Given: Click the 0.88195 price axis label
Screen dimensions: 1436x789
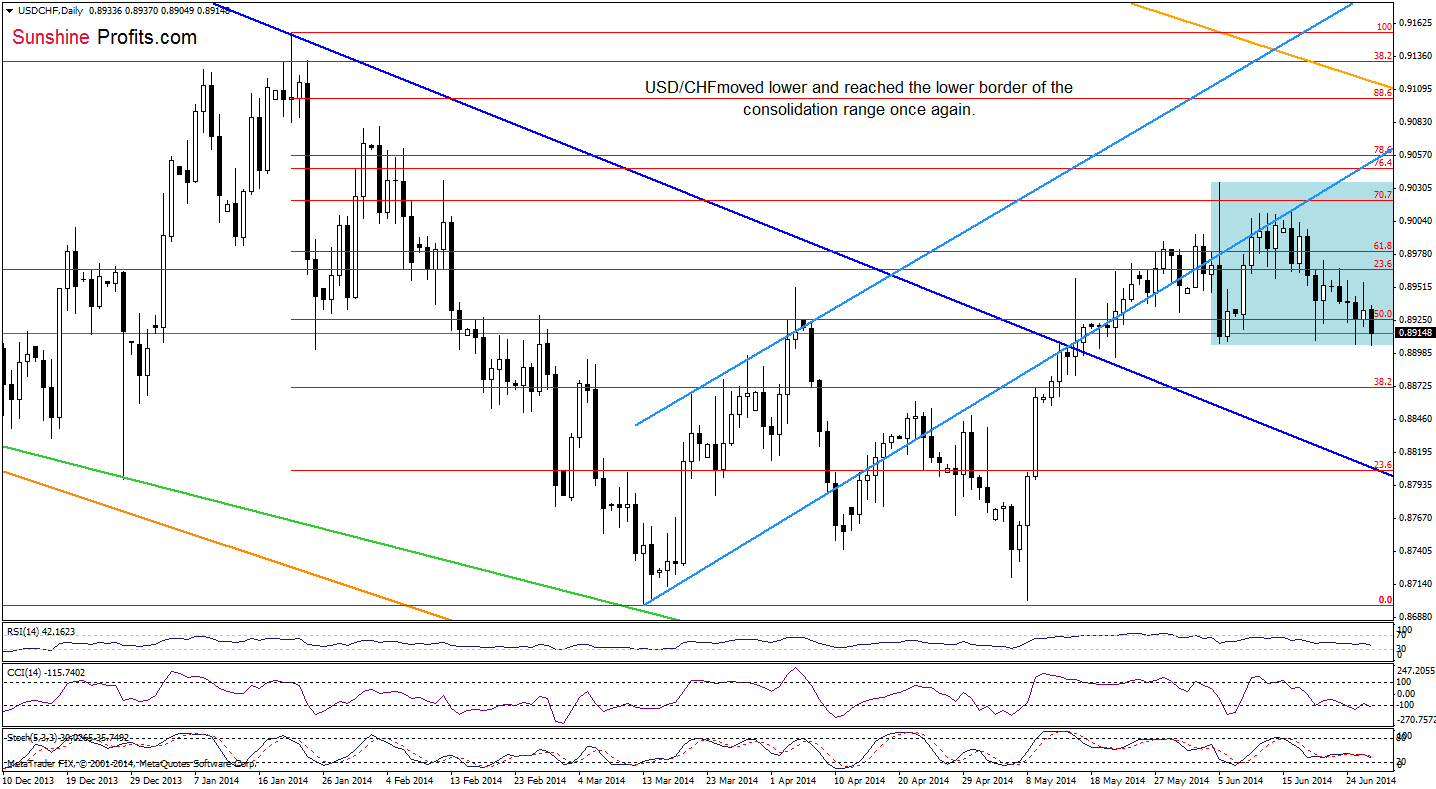Looking at the screenshot, I should pyautogui.click(x=1415, y=452).
